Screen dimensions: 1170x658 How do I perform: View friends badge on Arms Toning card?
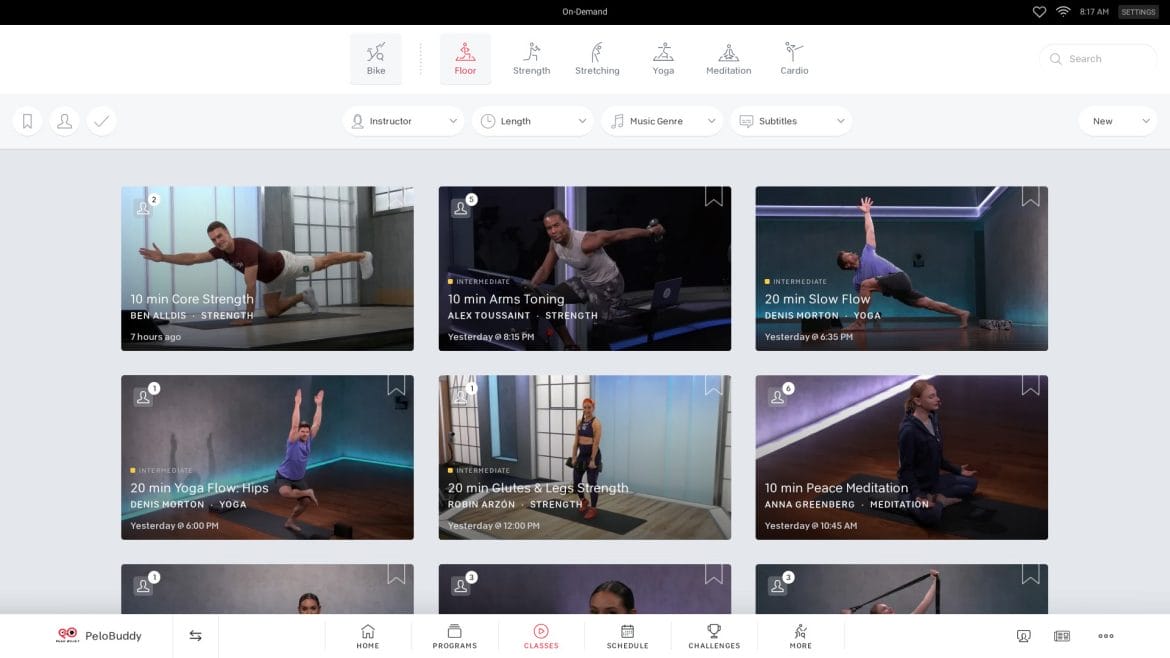coord(463,205)
